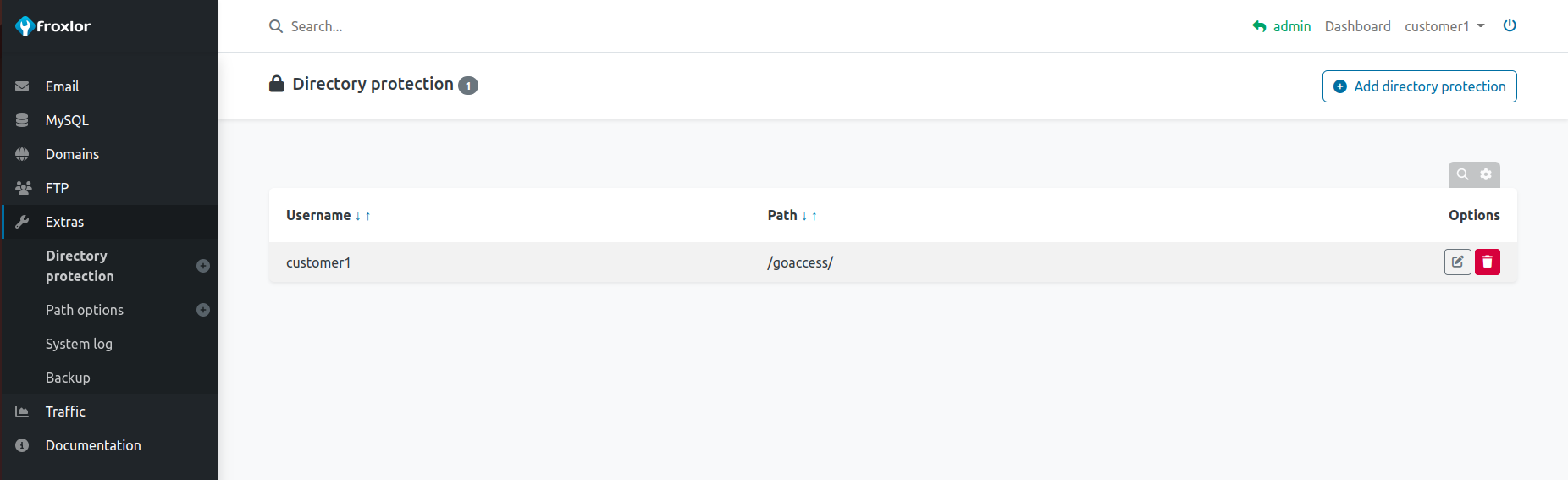Go to the Dashboard link
This screenshot has width=1568, height=480.
(1357, 26)
